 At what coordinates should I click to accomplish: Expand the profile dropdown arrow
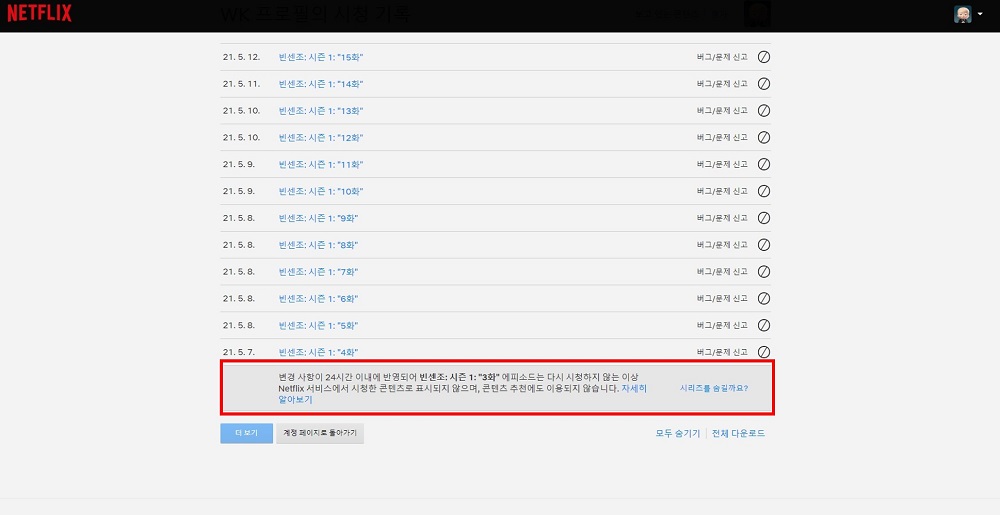980,14
